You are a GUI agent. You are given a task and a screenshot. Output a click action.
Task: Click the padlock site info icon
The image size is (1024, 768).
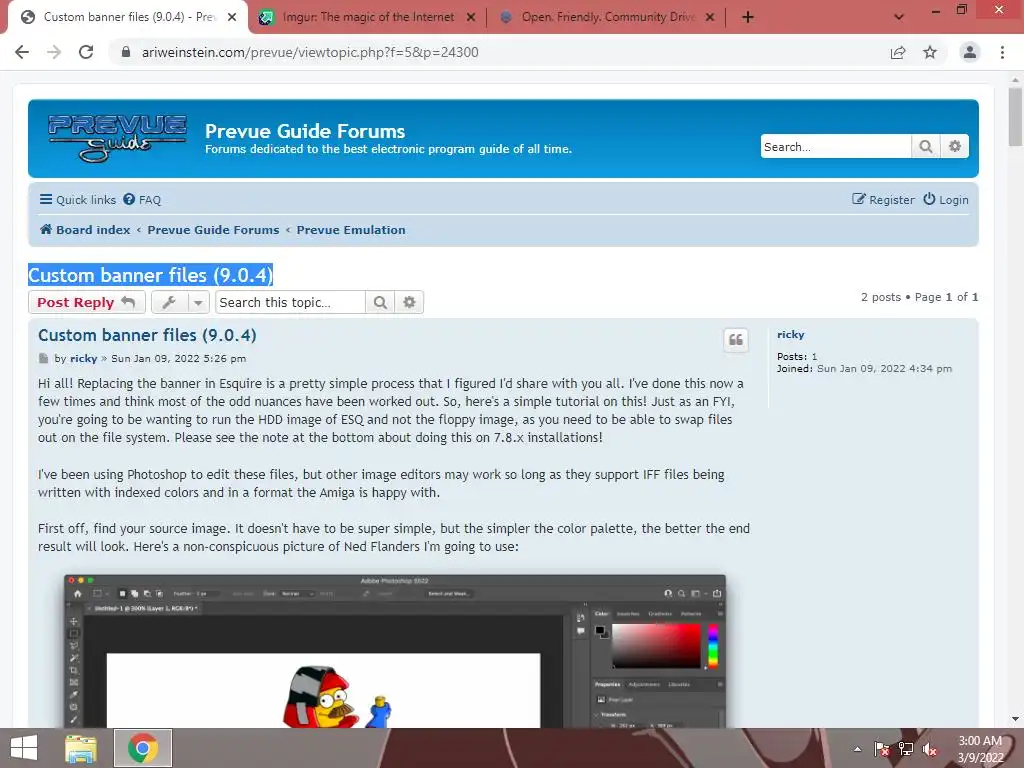tap(126, 52)
